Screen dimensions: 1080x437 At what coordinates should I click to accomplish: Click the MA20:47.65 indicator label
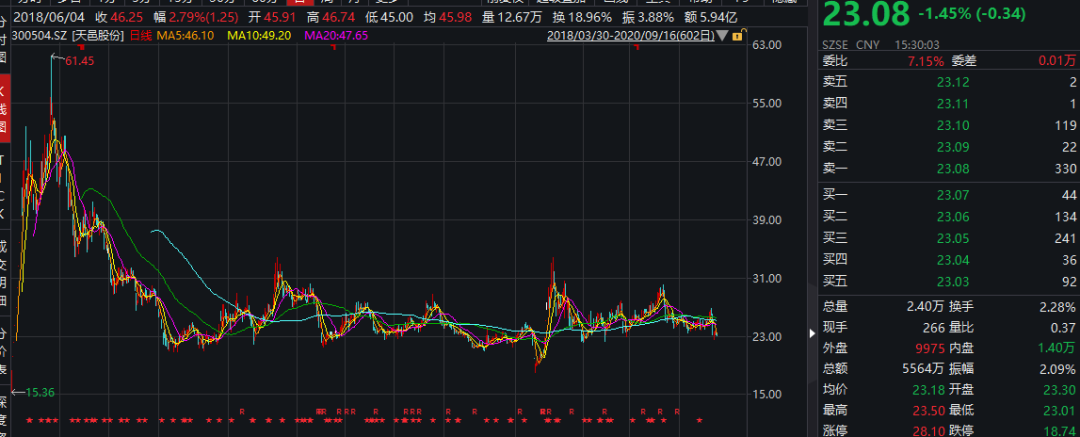pos(335,36)
